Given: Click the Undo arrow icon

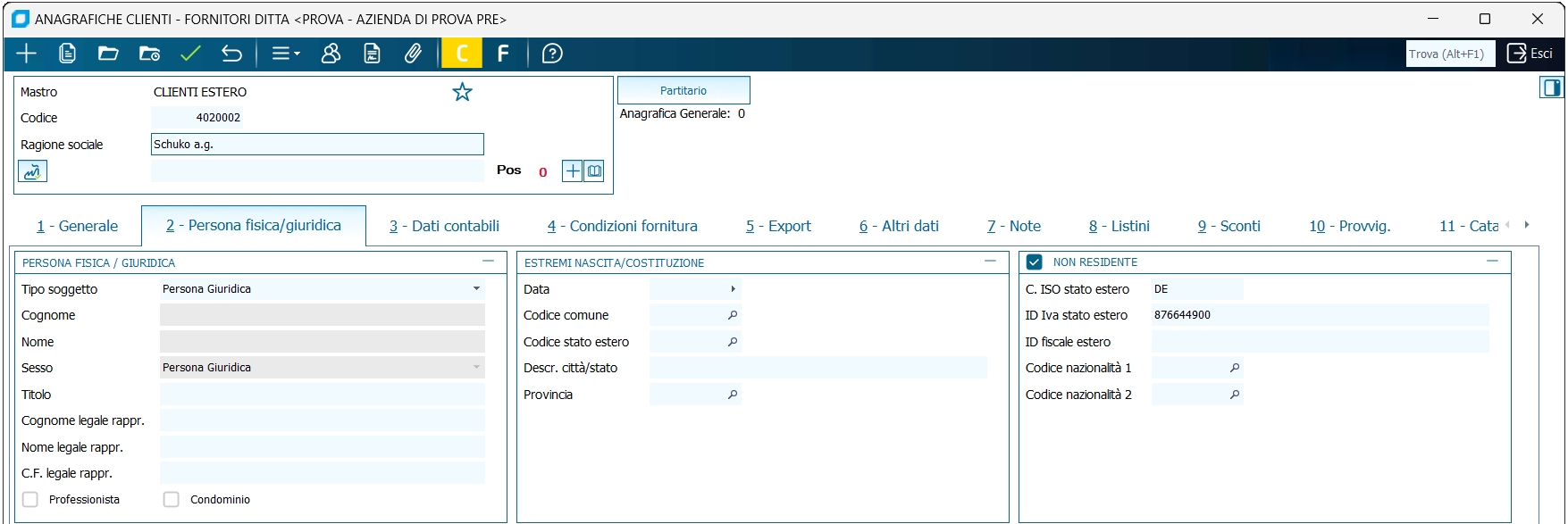Looking at the screenshot, I should point(231,54).
